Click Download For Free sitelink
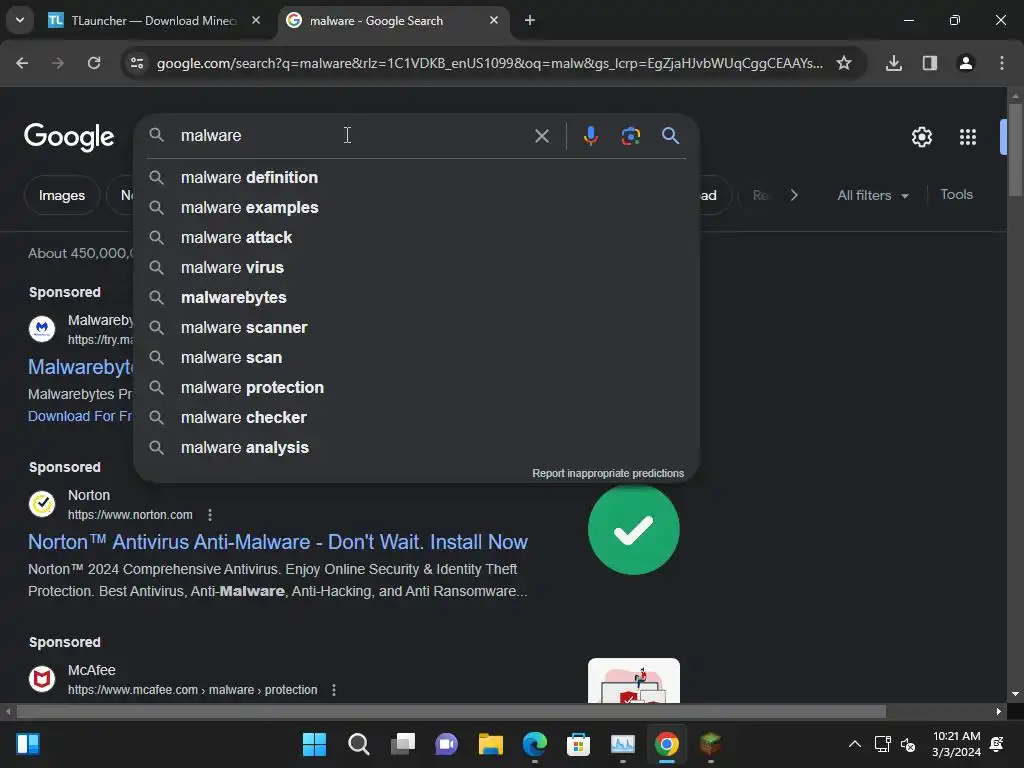Screen dimensions: 1024x768 80,416
